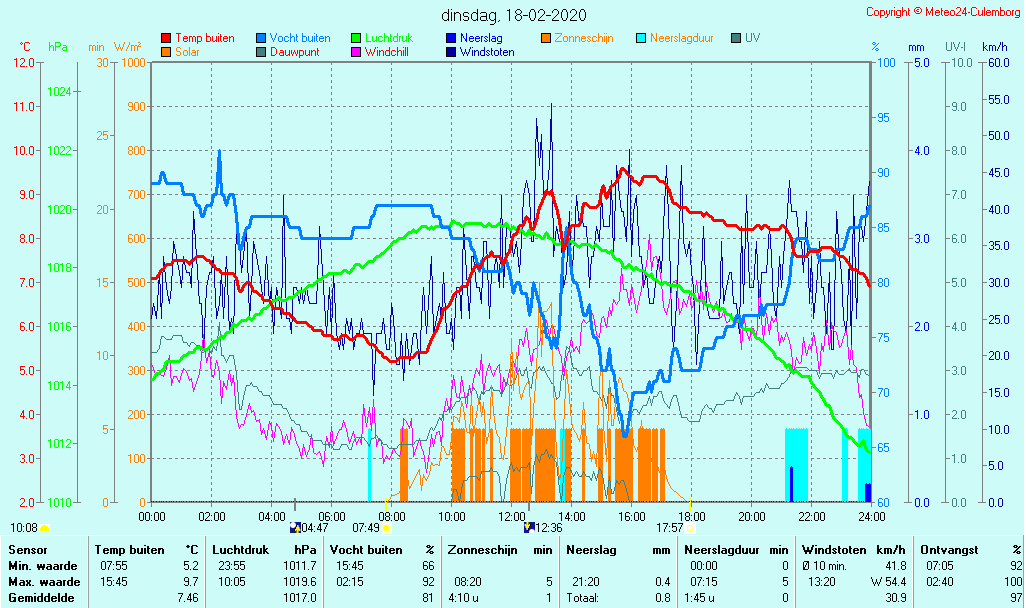Select the Solar legend label
Screen dimensions: 1026x608
(x=187, y=52)
